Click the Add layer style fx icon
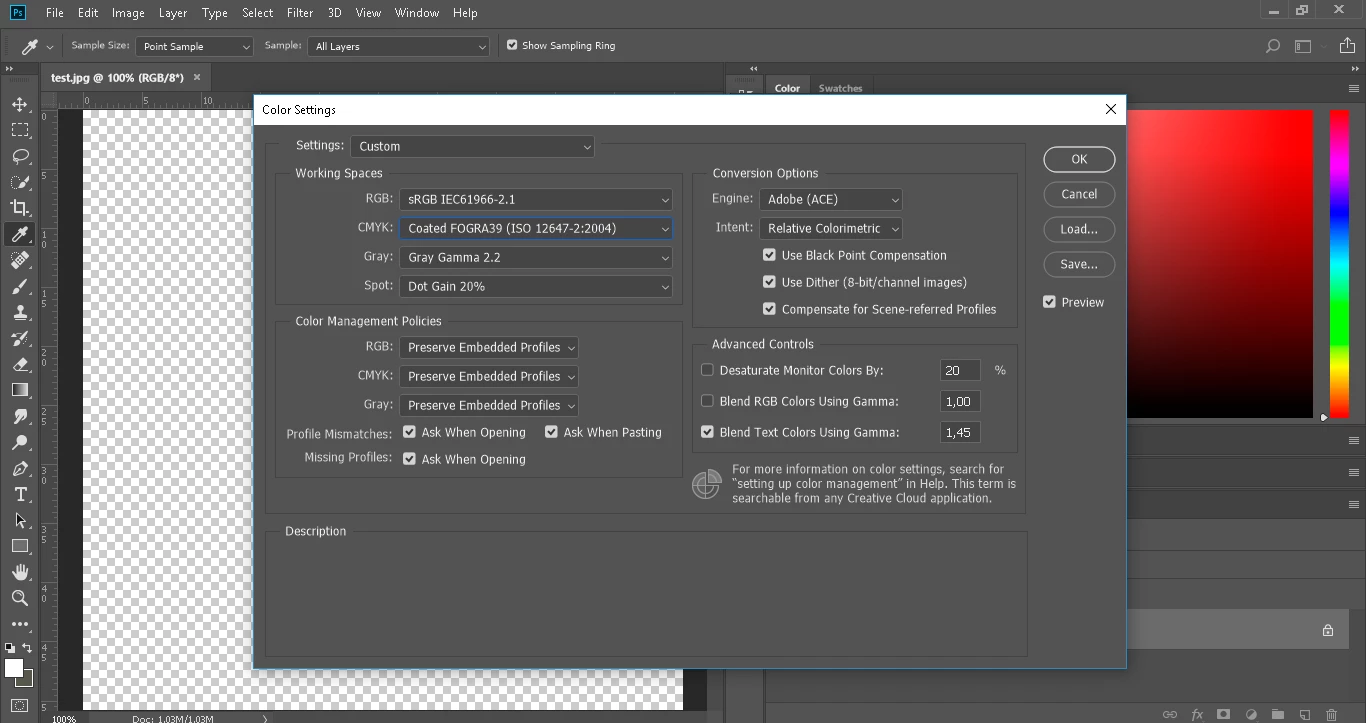Screen dimensions: 1366x723 pos(1196,715)
